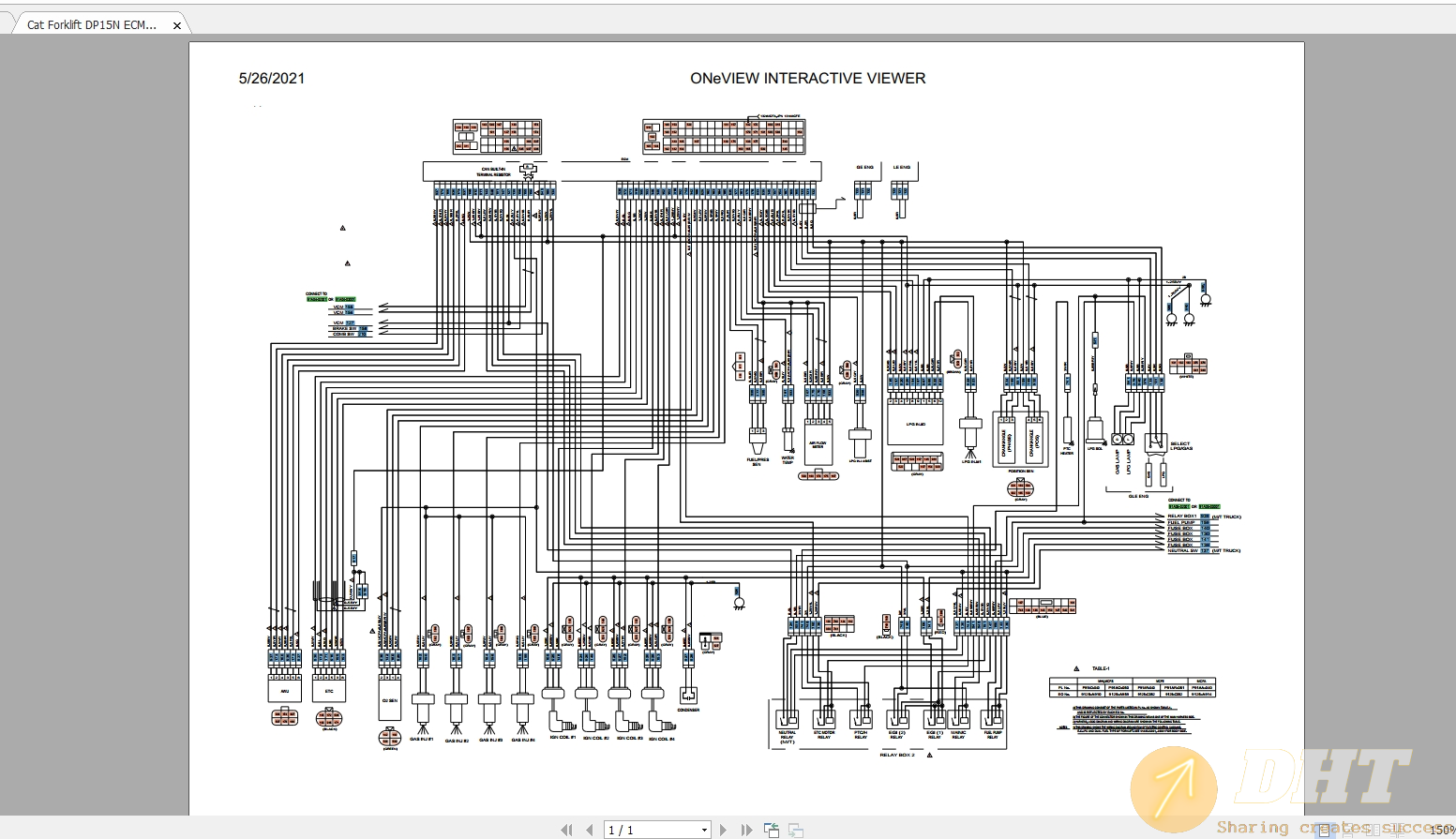The width and height of the screenshot is (1456, 839).
Task: Close the Cat Forklift DP15N ECM tab
Action: coord(177,26)
